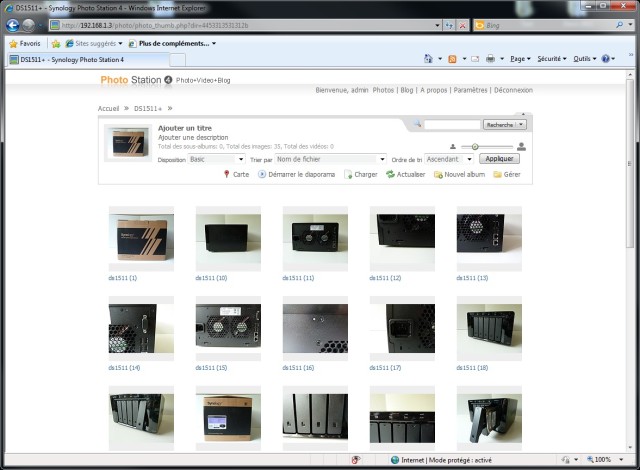Click Internet Mode protégé status text
Screen dimensions: 640x470
(447, 460)
